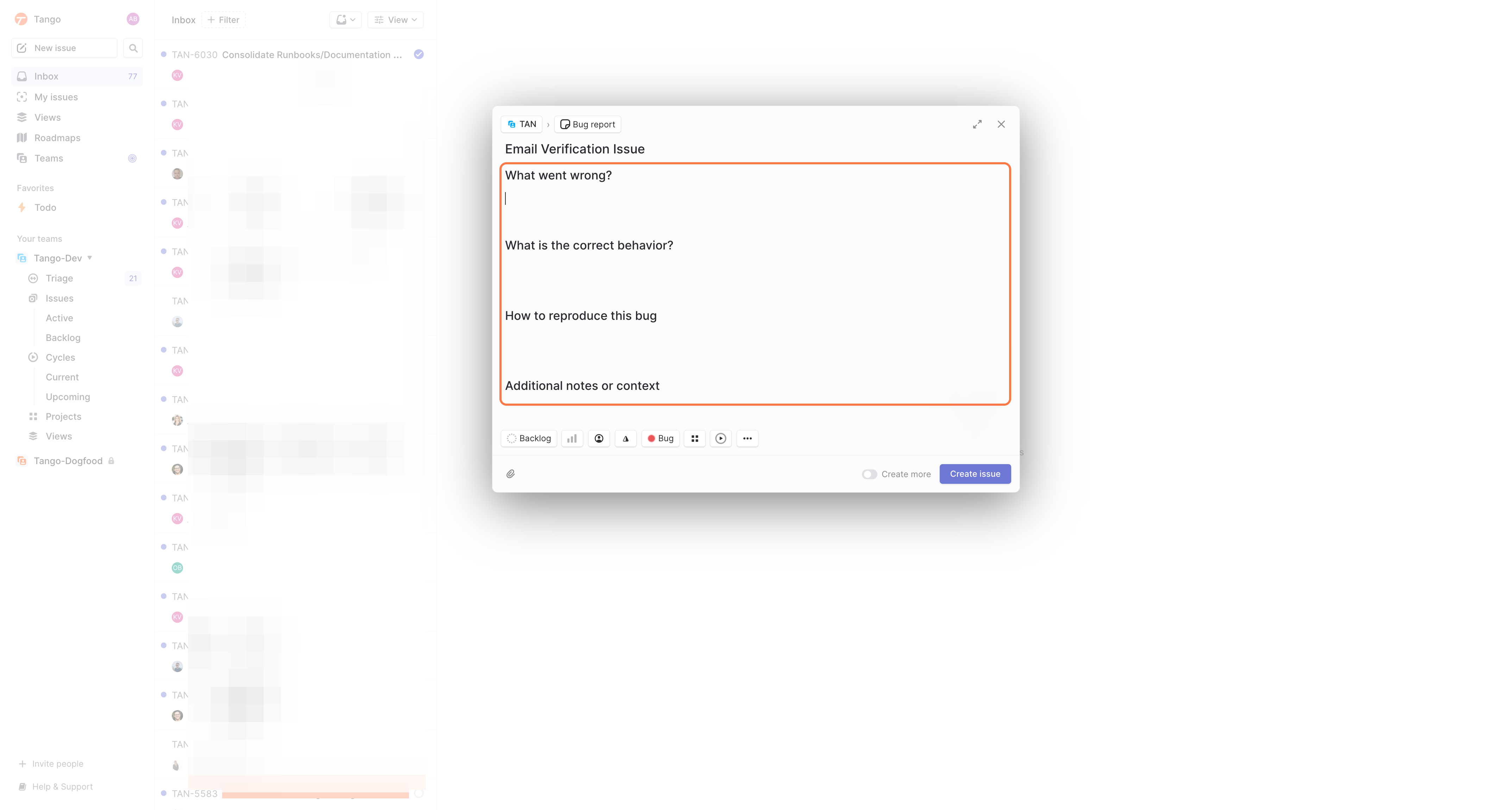Open the inbox notification settings dropdown
The image size is (1512, 810).
[345, 20]
